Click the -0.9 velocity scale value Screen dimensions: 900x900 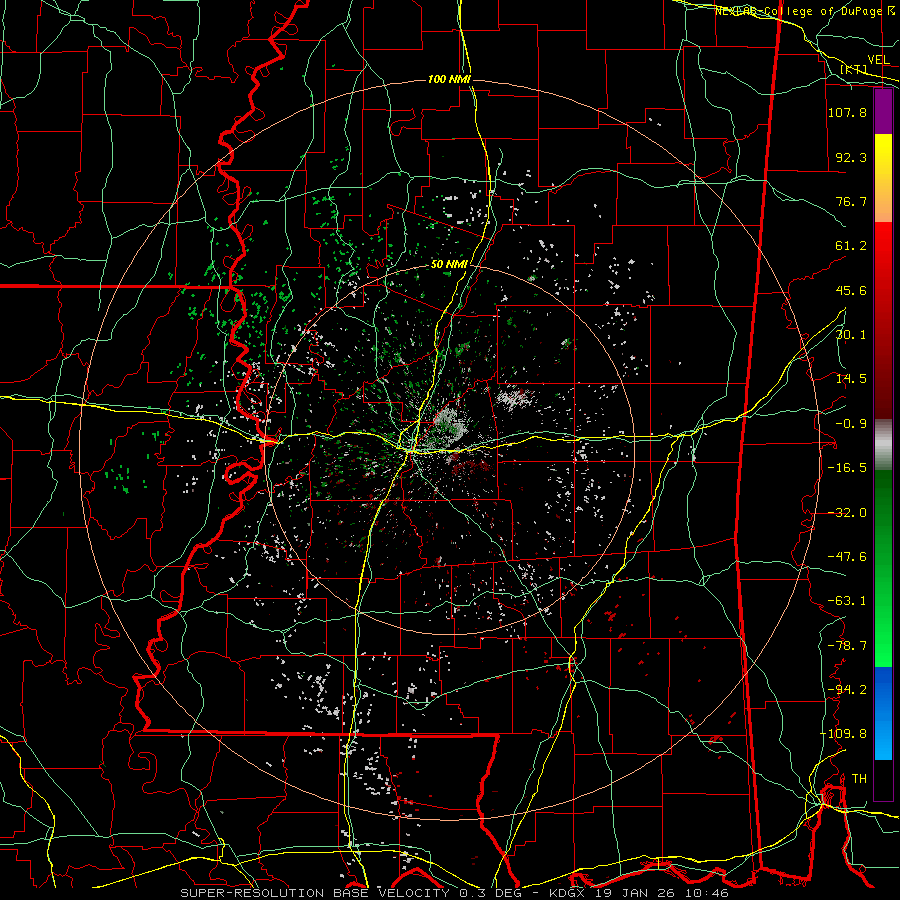pos(851,424)
